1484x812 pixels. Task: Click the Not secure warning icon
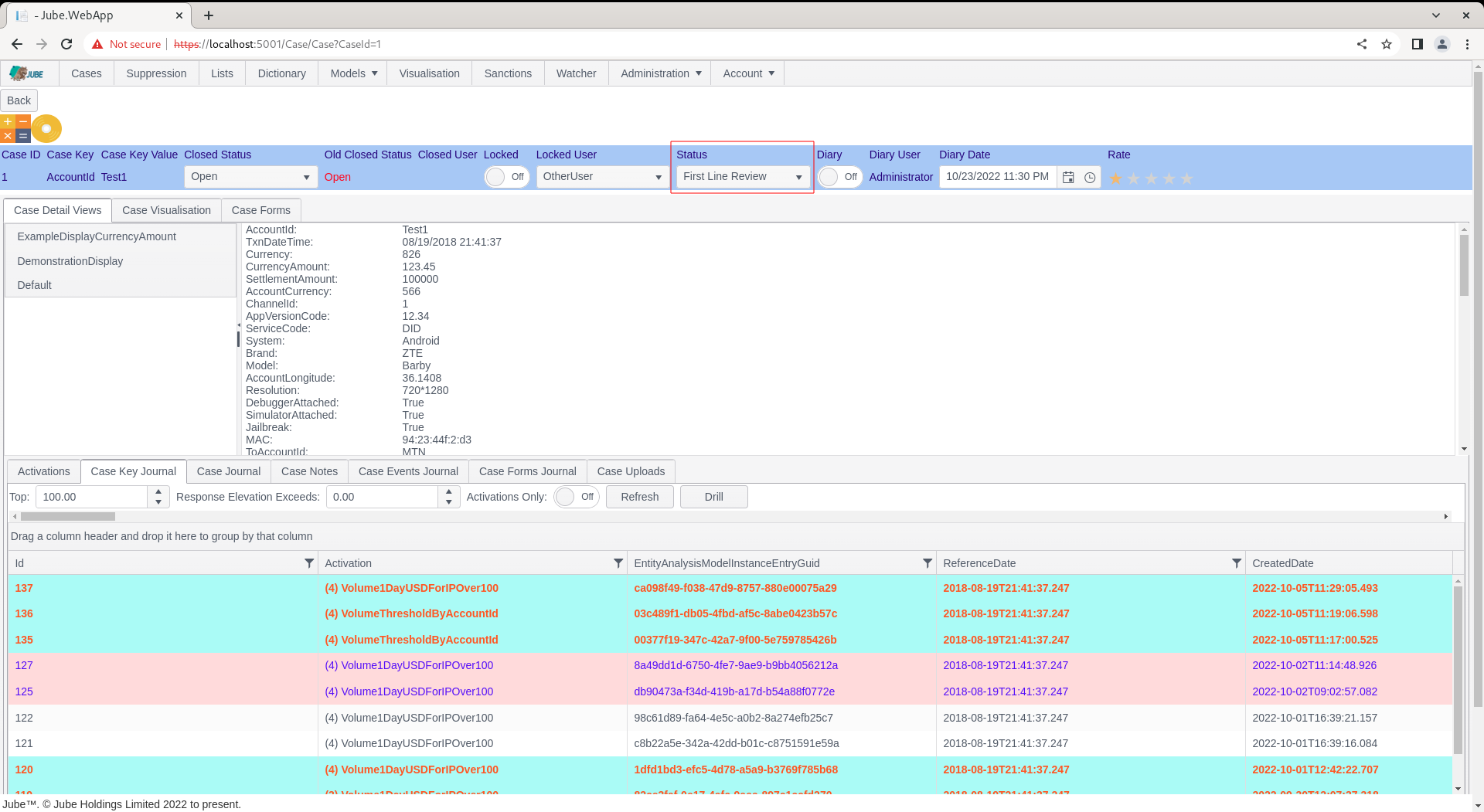click(x=97, y=44)
